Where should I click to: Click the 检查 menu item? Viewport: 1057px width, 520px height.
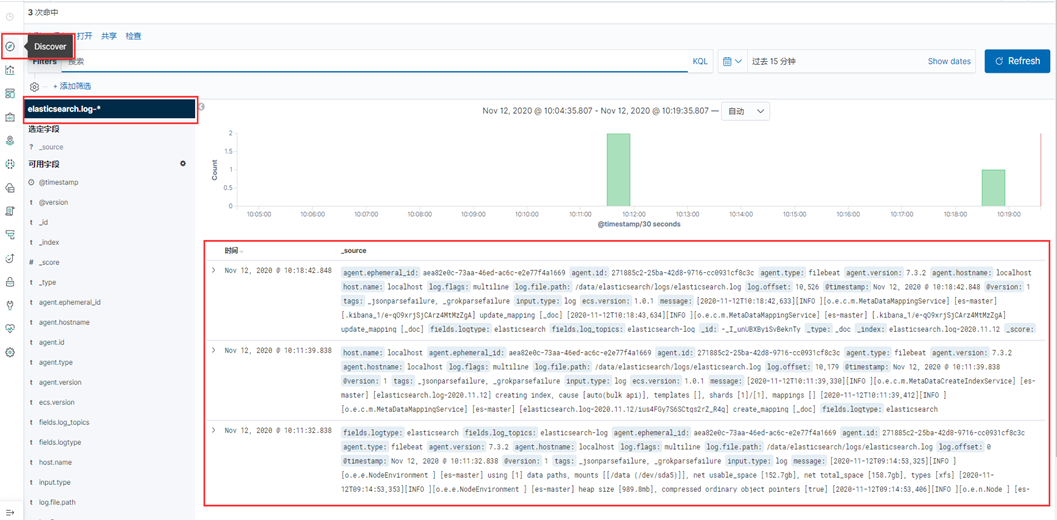[x=133, y=36]
